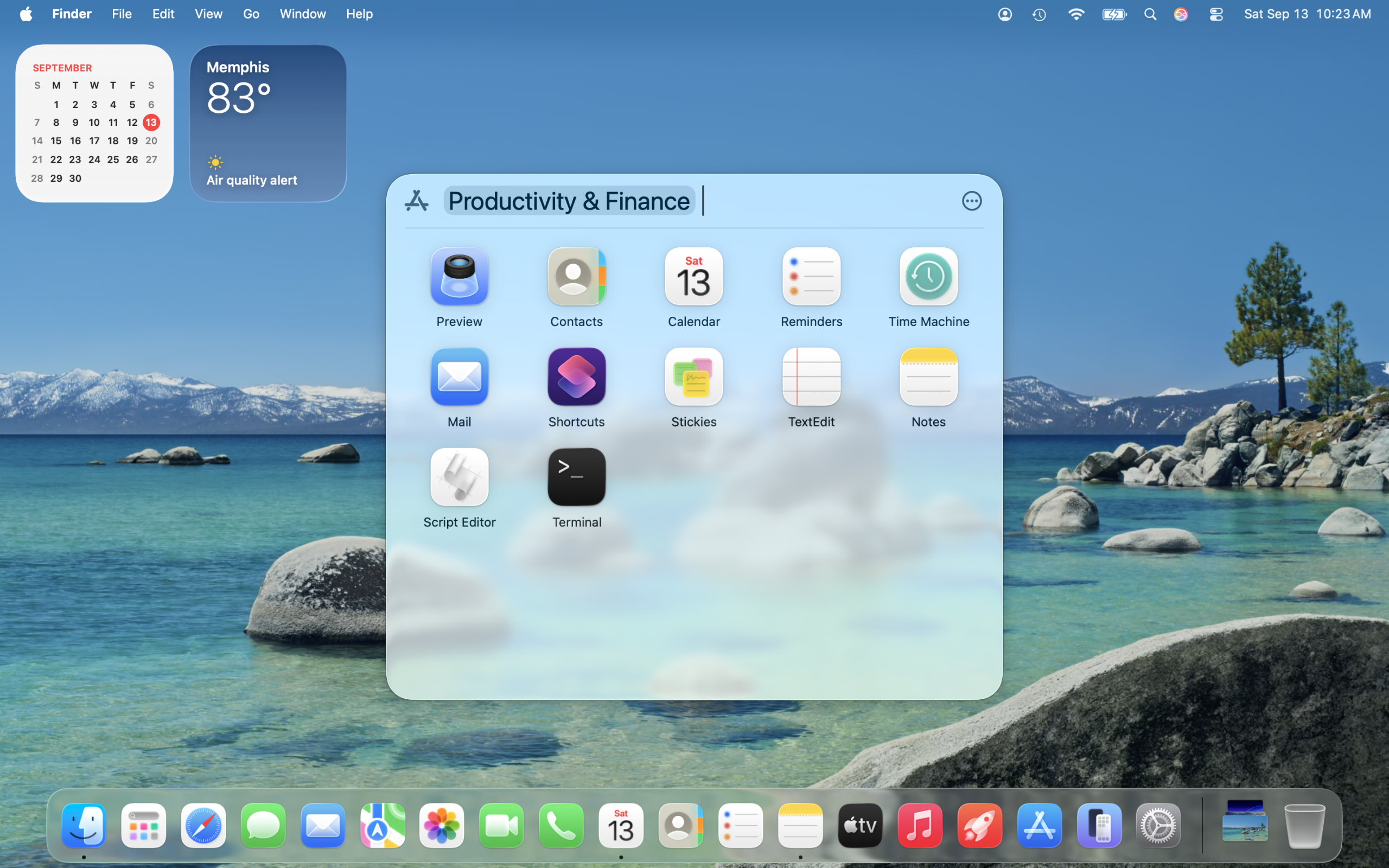Launch Script Editor app
1389x868 pixels.
[x=459, y=477]
